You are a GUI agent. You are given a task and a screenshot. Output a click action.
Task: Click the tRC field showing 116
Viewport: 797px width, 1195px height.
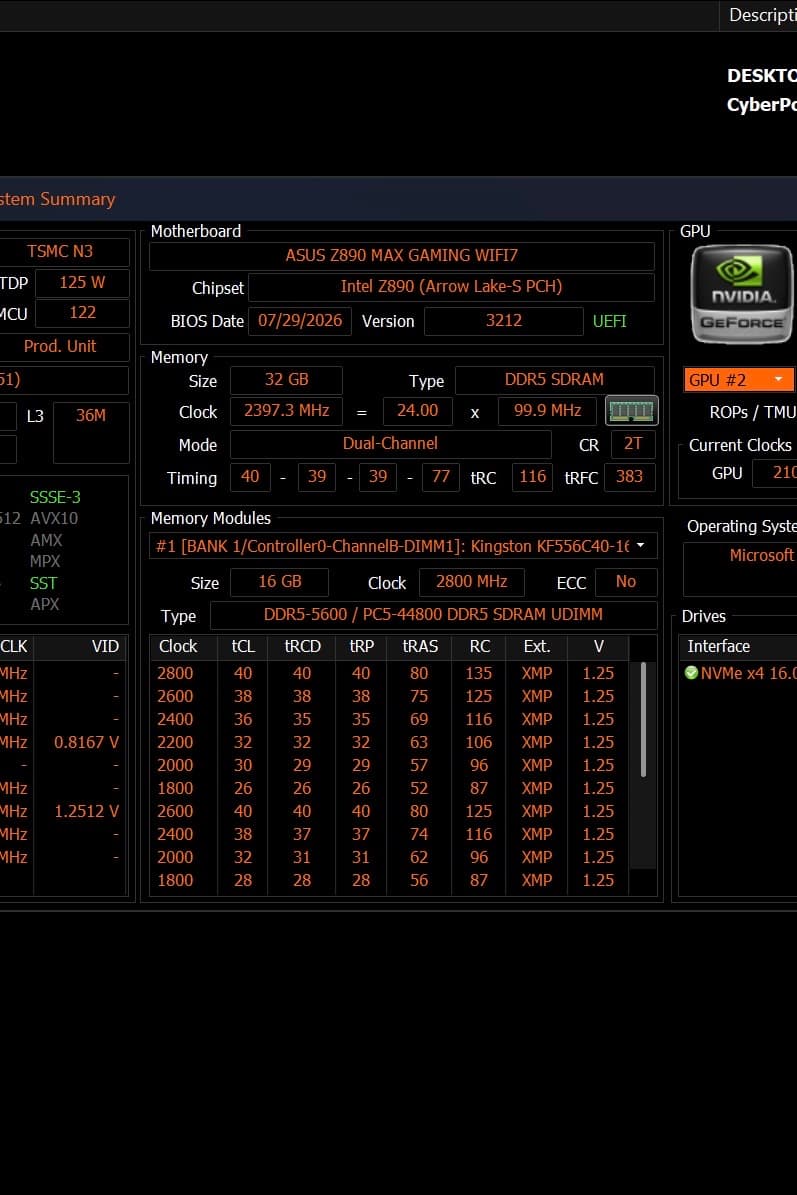pyautogui.click(x=533, y=477)
